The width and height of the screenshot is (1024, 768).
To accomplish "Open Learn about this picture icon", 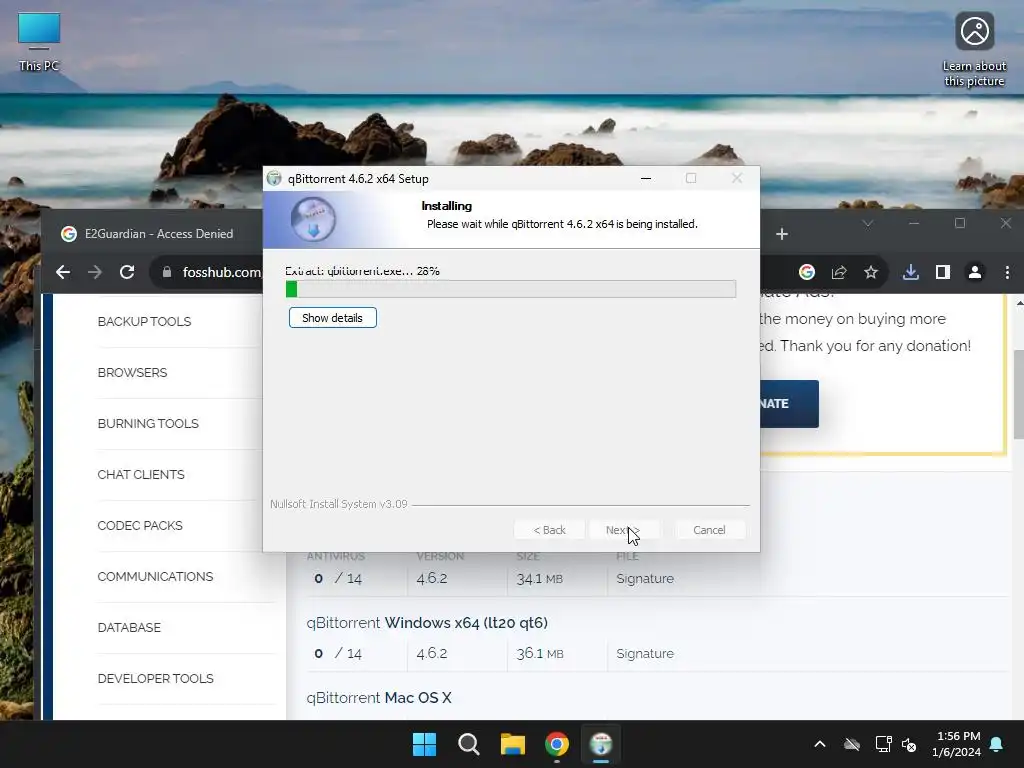I will click(974, 50).
